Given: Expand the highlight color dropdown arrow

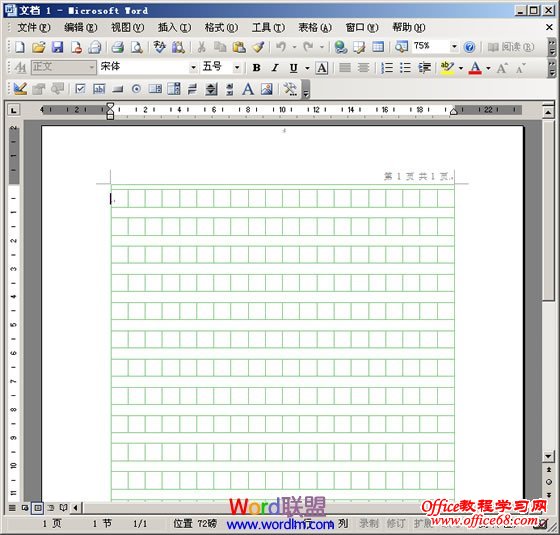Looking at the screenshot, I should 461,68.
